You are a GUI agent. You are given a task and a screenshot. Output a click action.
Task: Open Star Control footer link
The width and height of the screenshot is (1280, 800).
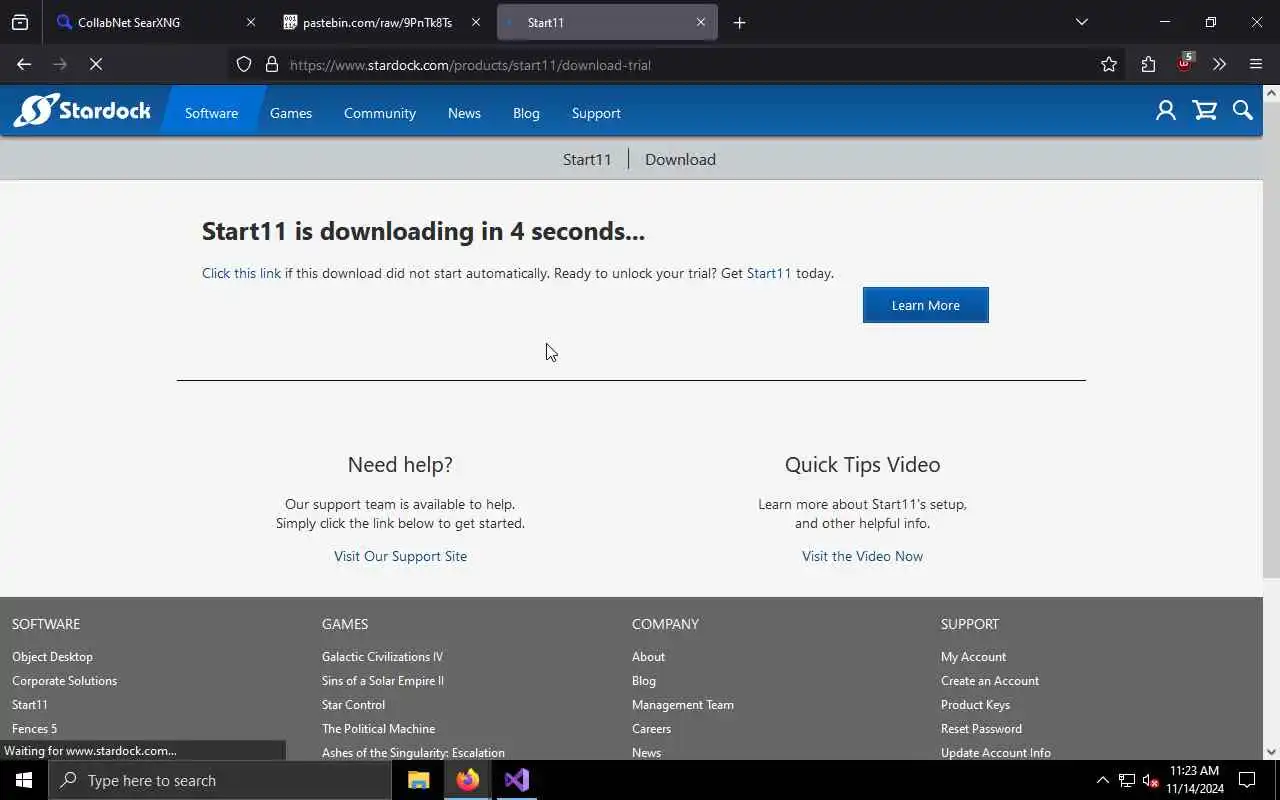353,705
